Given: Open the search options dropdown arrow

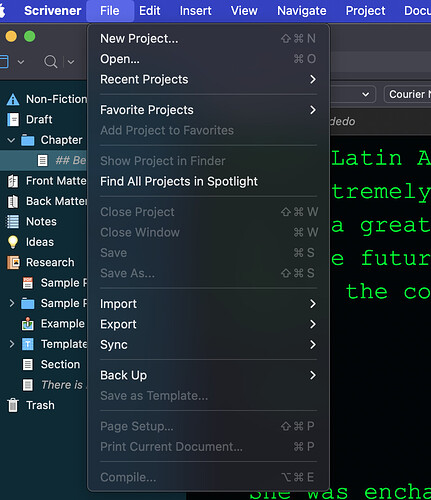Looking at the screenshot, I should coord(71,62).
